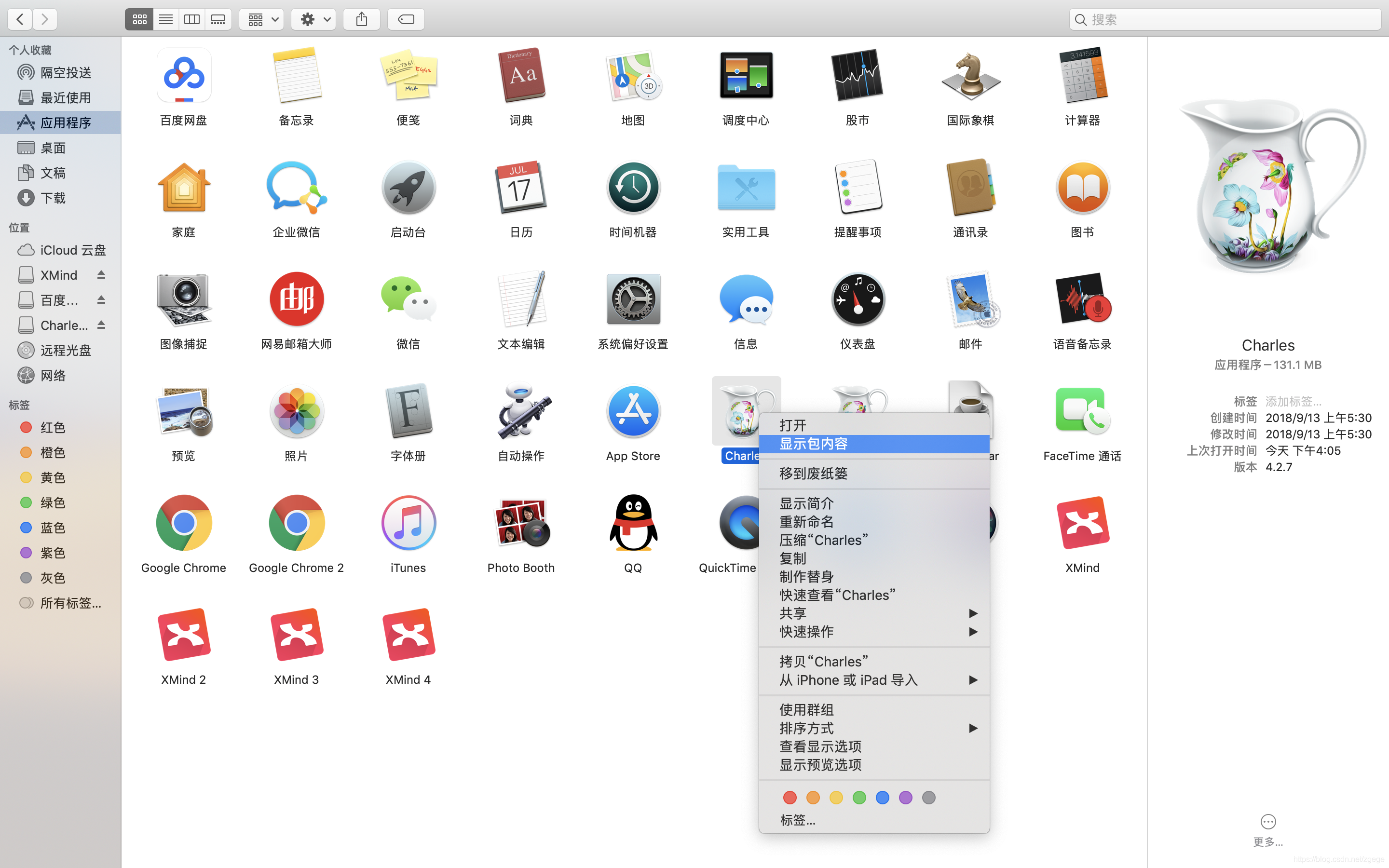The image size is (1389, 868).
Task: Select the FaceTime 通话 app icon
Action: (x=1082, y=411)
